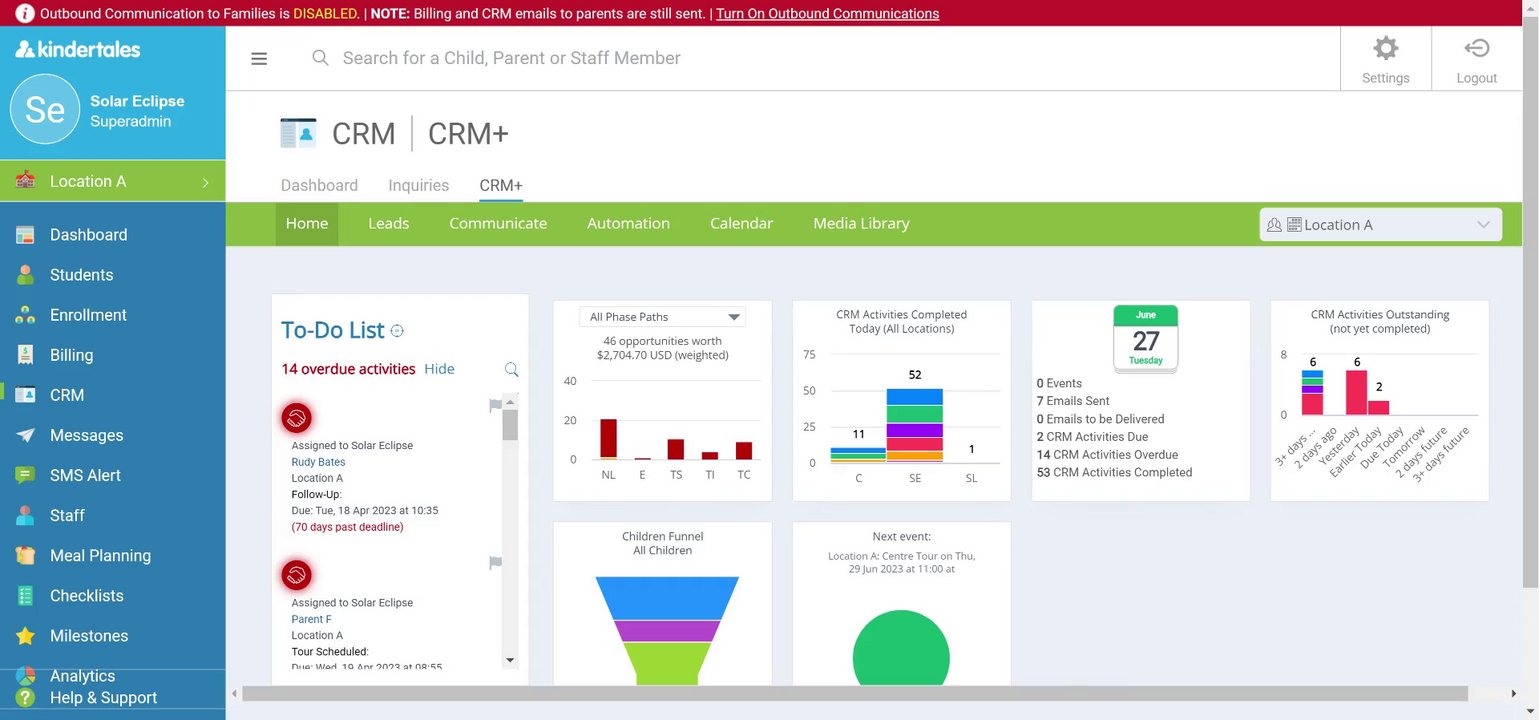Screen dimensions: 1539x720
Task: Open the Parent F lead link
Action: (x=311, y=619)
